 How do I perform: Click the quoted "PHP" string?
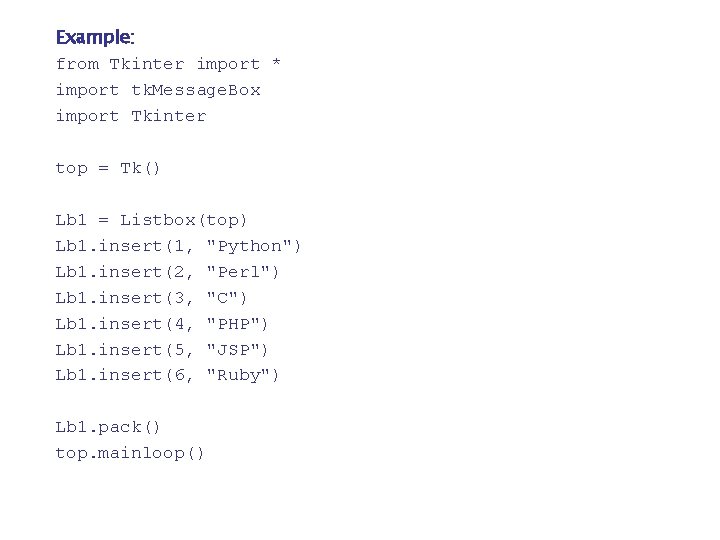point(237,324)
